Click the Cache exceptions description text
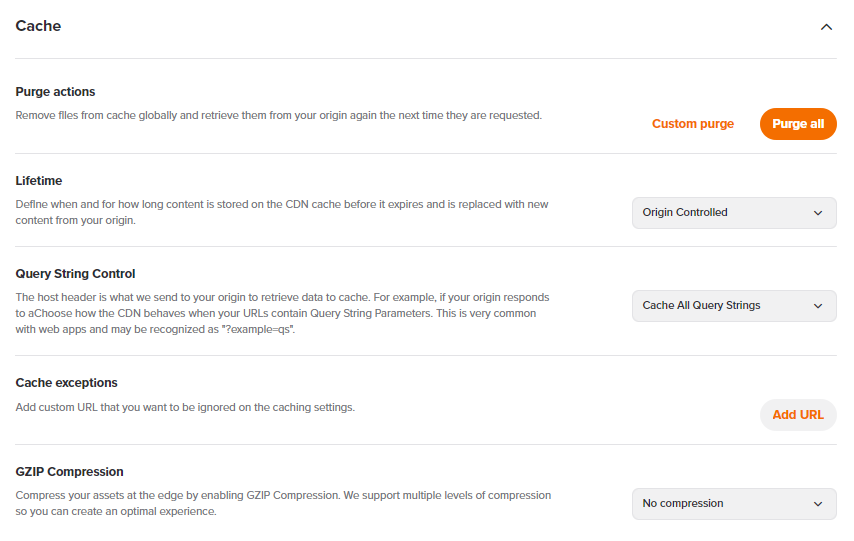854x541 pixels. 185,407
